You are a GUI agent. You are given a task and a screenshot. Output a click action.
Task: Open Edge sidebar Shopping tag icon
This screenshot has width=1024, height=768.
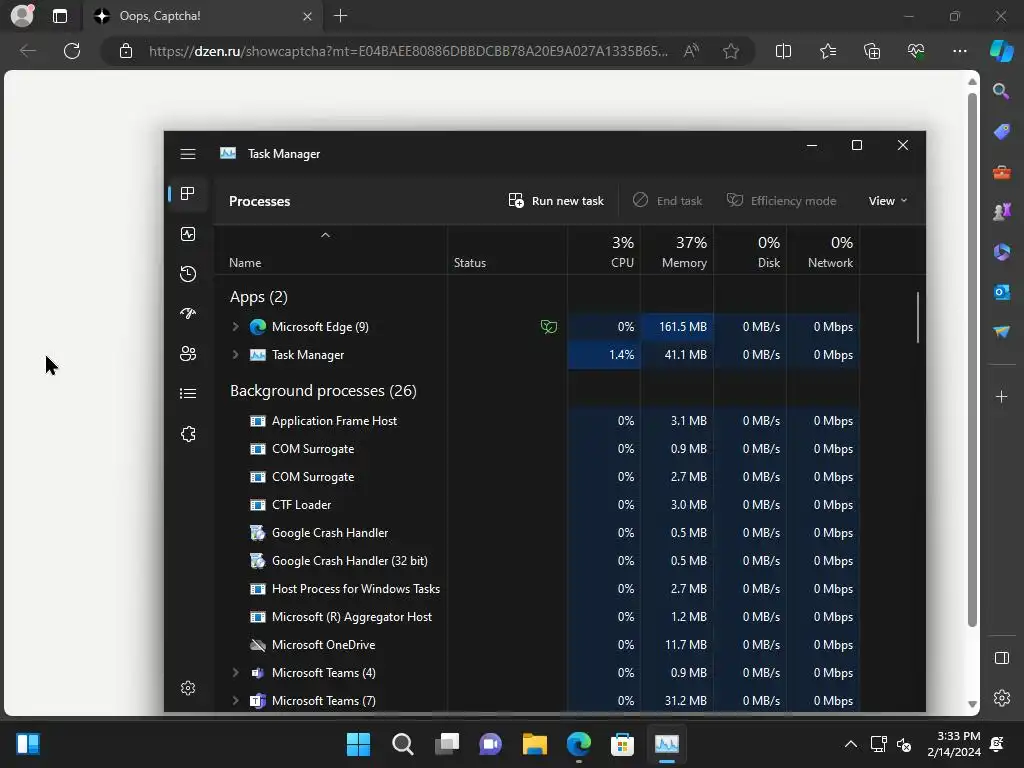[1001, 131]
